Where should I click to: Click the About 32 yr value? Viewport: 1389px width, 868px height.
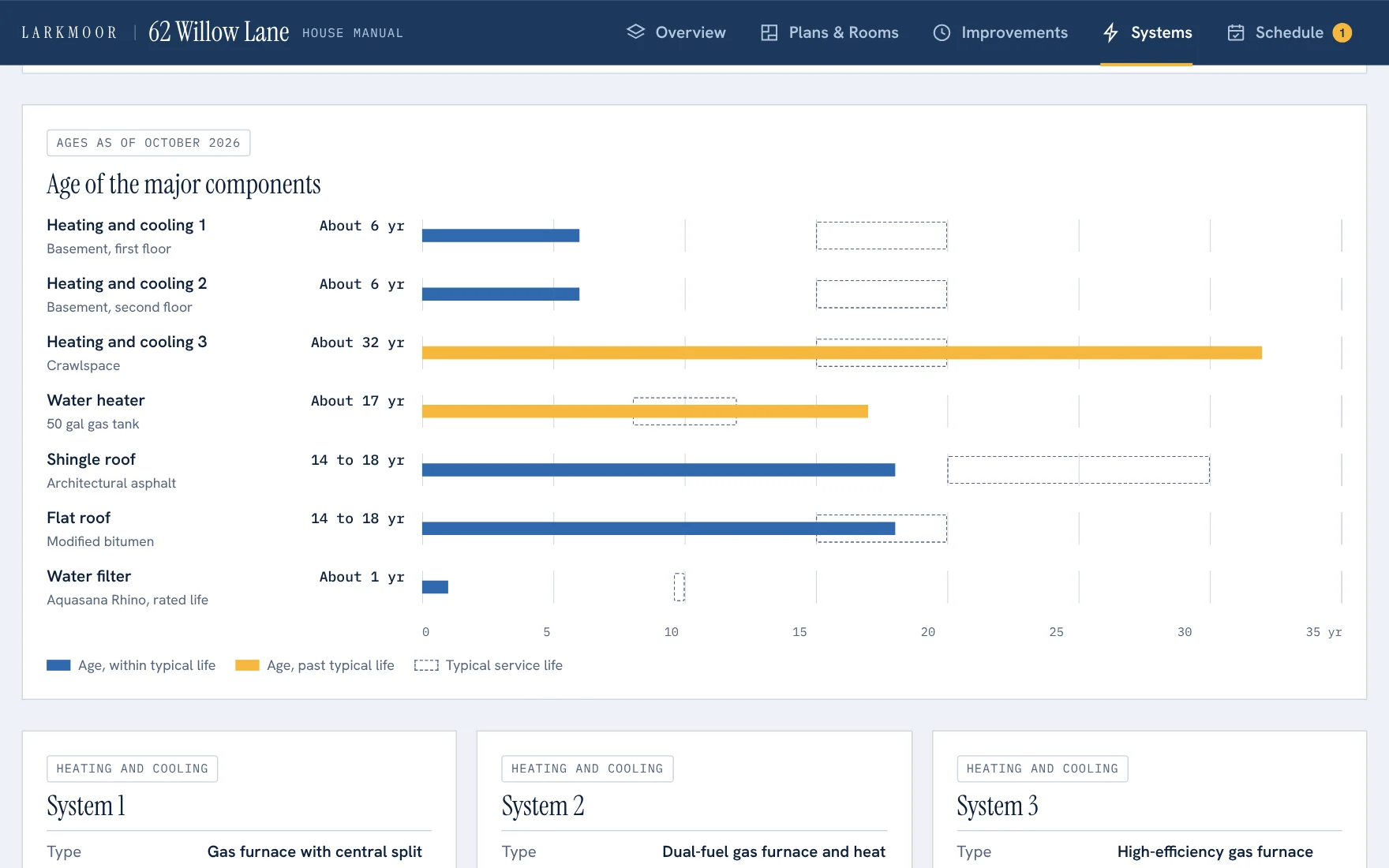tap(358, 342)
